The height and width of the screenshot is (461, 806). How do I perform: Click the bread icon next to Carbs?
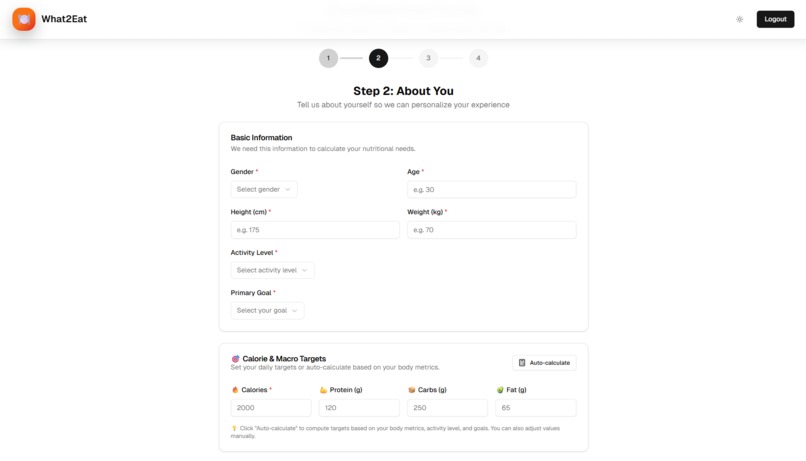[411, 390]
